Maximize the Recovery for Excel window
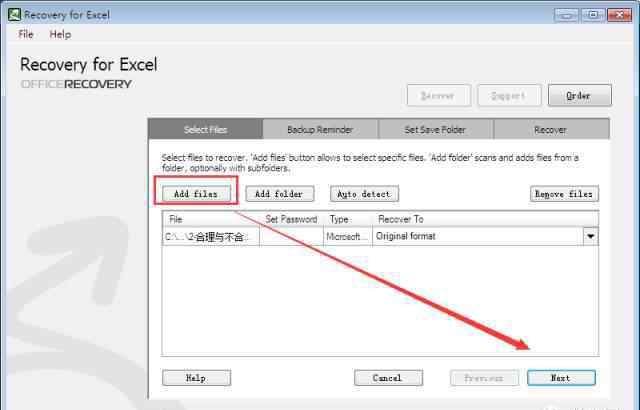This screenshot has width=640, height=410. point(593,15)
